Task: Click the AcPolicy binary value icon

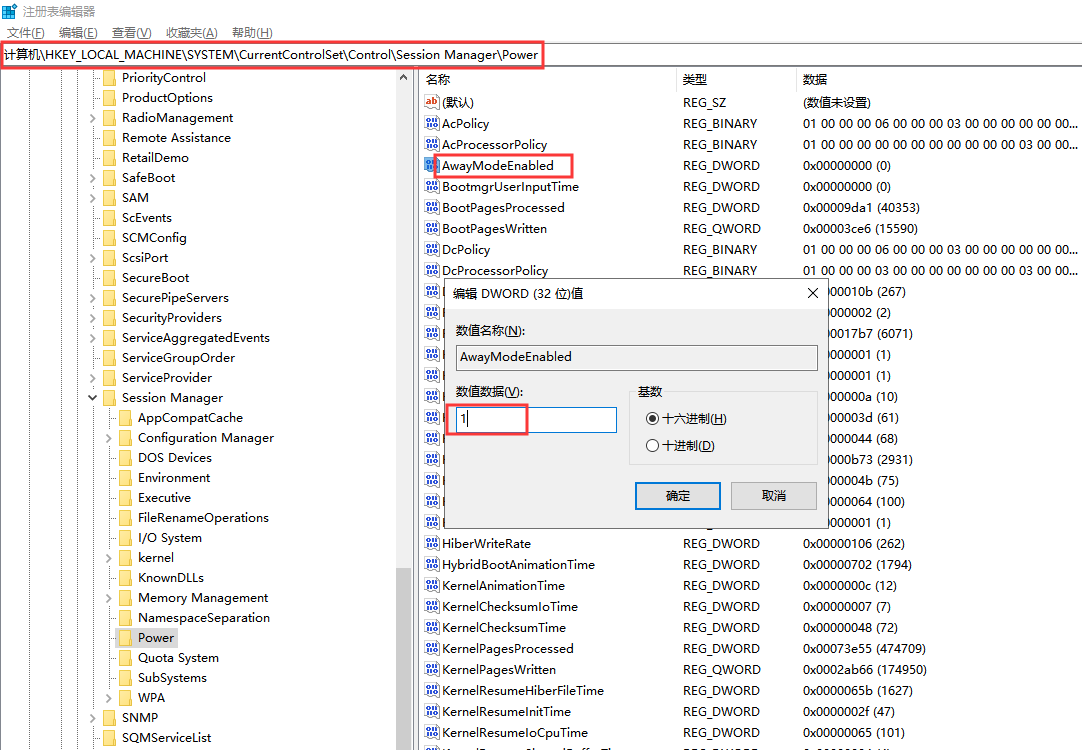Action: pyautogui.click(x=434, y=123)
